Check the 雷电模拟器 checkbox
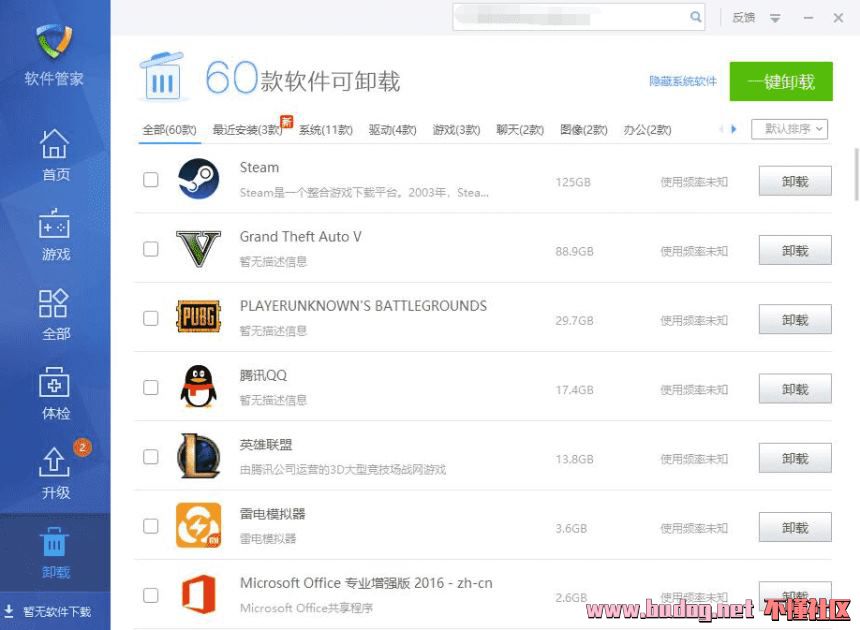860x630 pixels. (x=151, y=526)
